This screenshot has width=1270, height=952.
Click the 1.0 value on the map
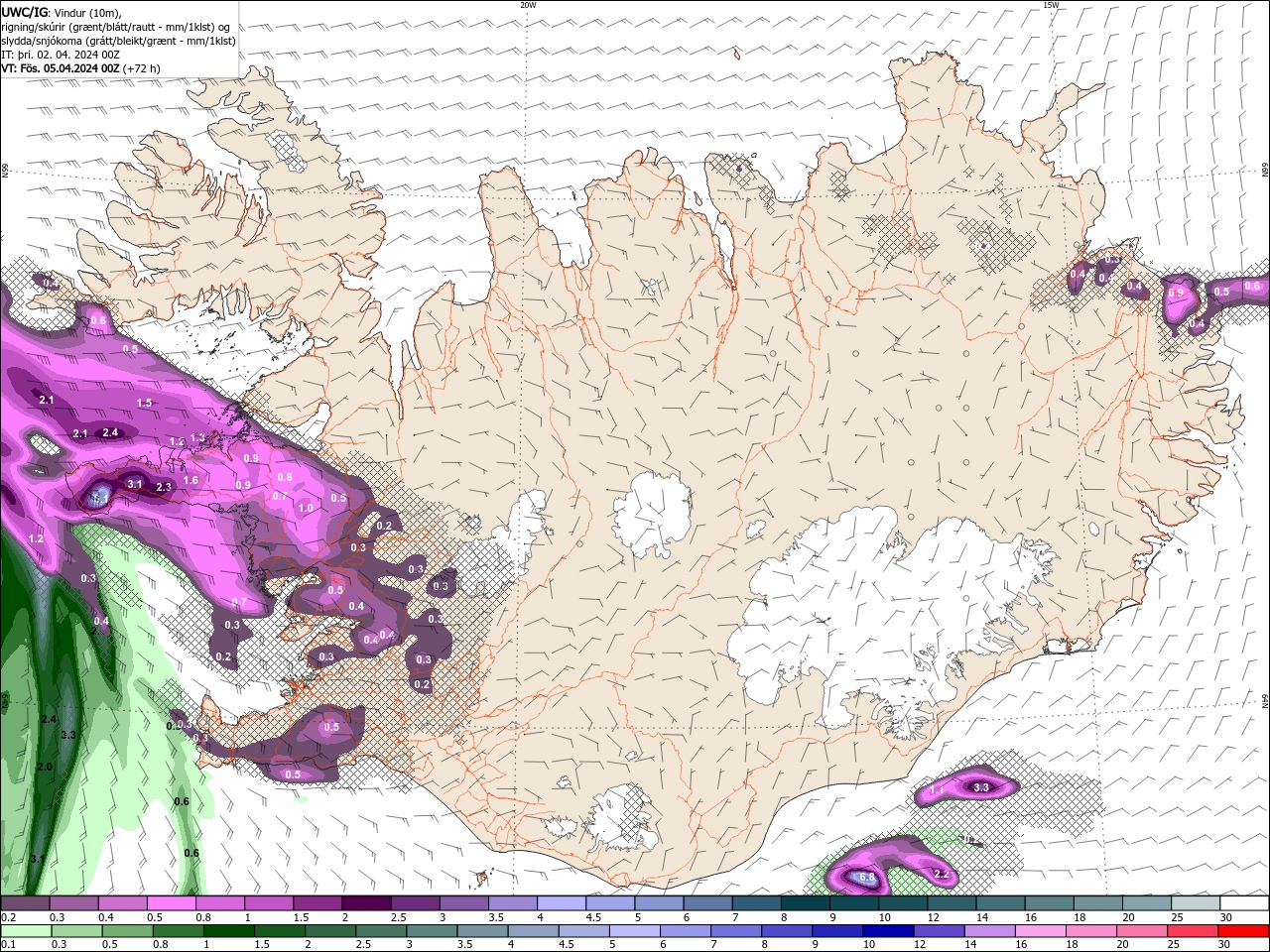(x=306, y=508)
